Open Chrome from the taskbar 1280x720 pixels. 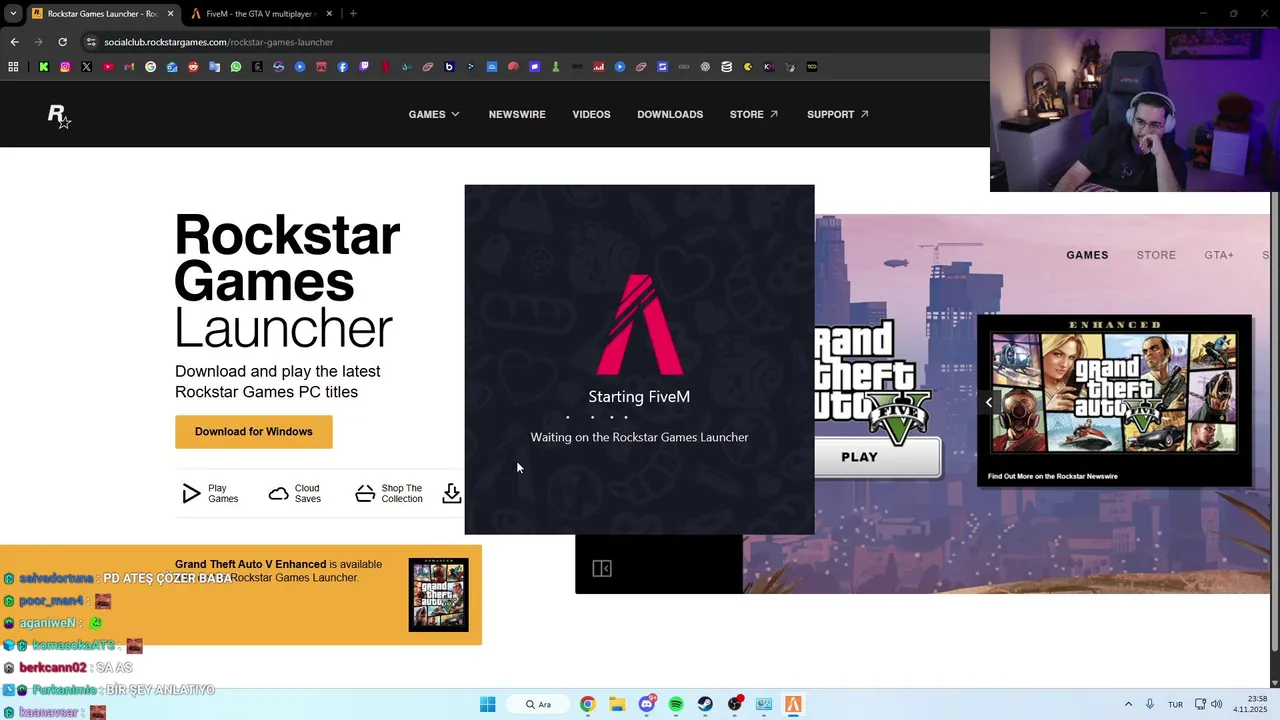[587, 704]
